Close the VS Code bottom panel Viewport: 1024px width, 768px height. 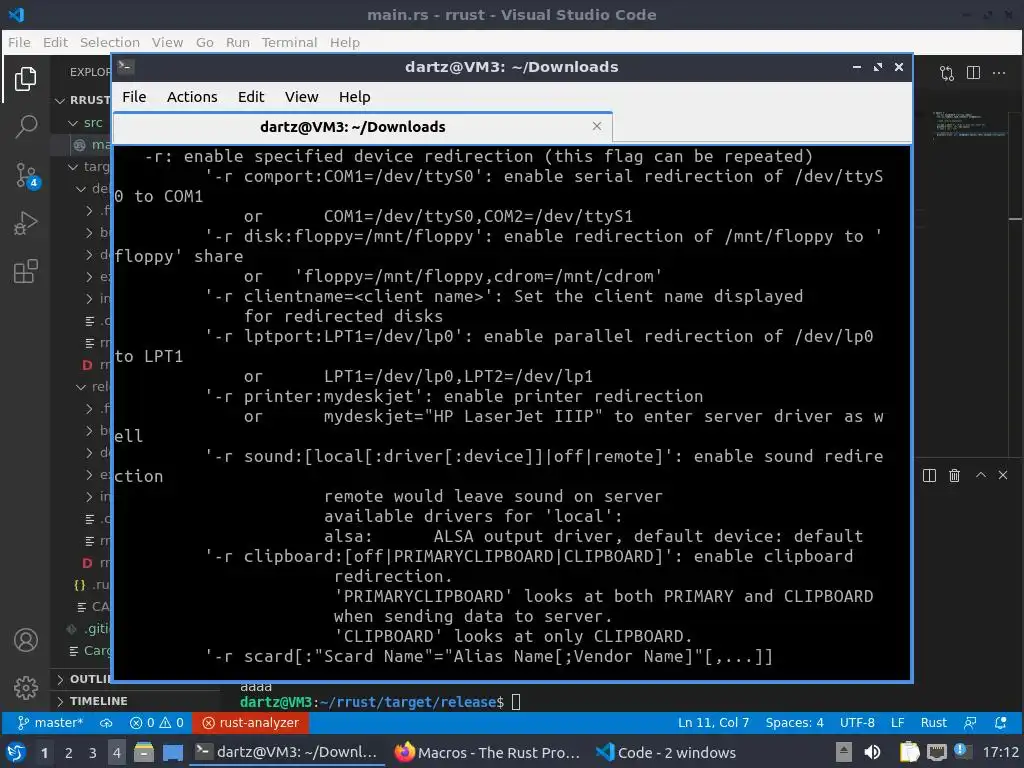pos(1003,475)
